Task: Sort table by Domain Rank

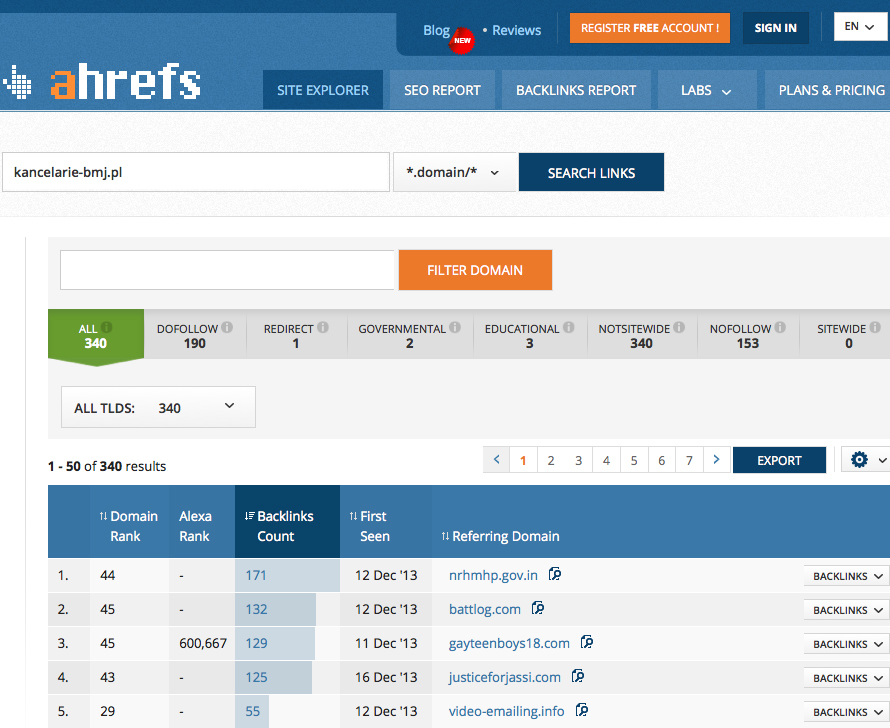Action: click(x=128, y=526)
